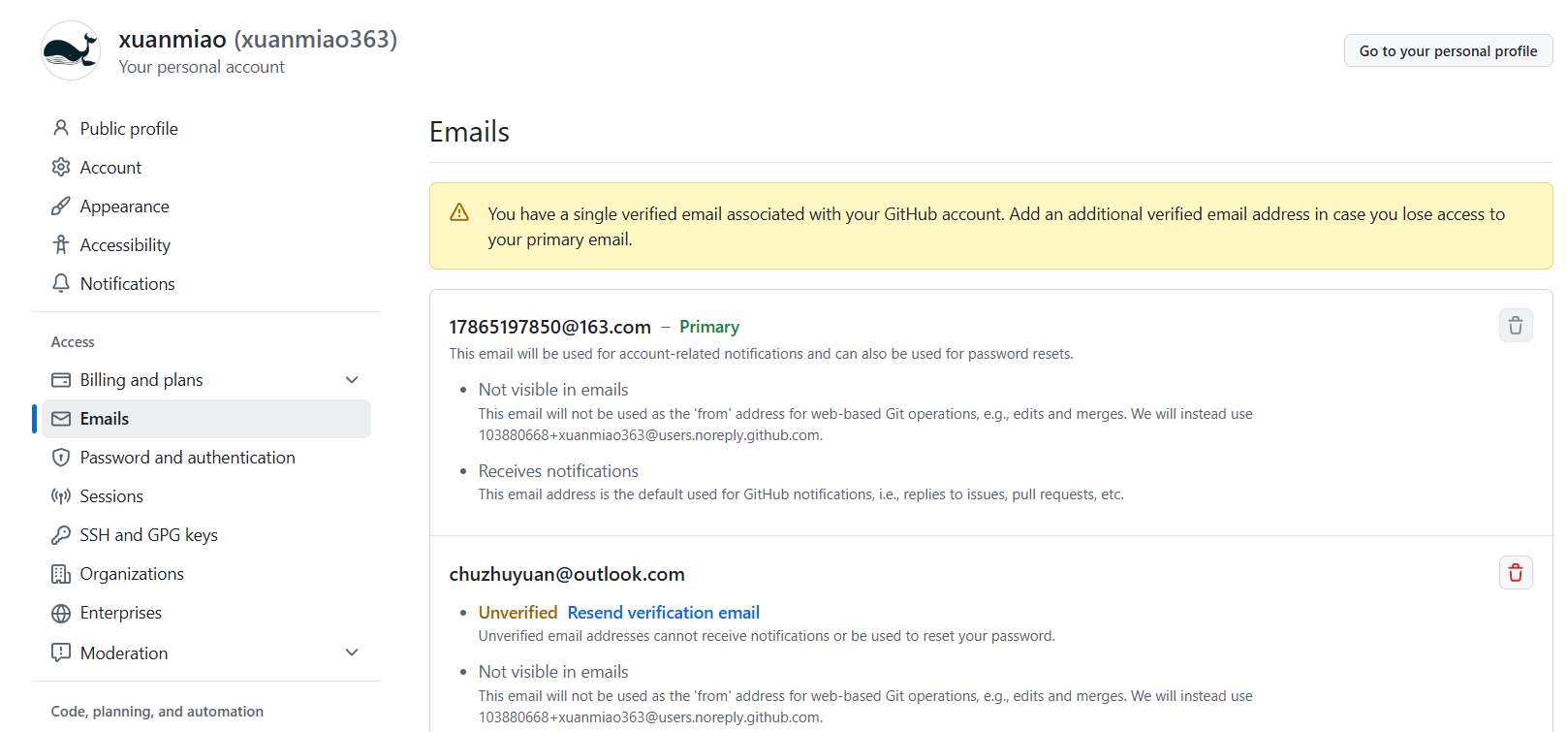Open the Sessions settings page
Image resolution: width=1568 pixels, height=732 pixels.
111,496
